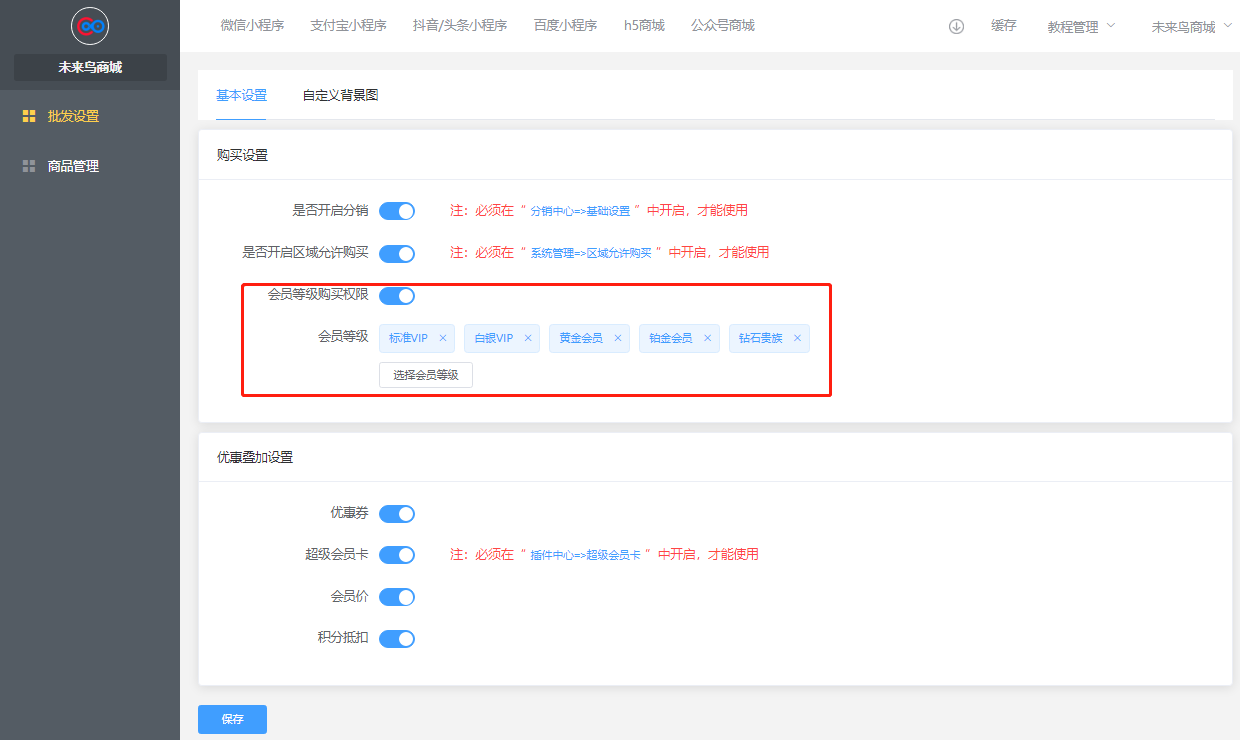Image resolution: width=1240 pixels, height=740 pixels.
Task: Turn off 会员等级购买权限 switch
Action: coord(397,295)
